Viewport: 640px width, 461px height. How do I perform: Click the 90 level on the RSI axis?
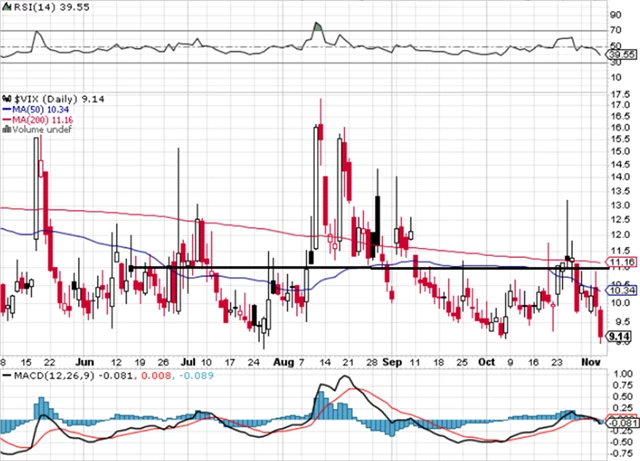(614, 15)
